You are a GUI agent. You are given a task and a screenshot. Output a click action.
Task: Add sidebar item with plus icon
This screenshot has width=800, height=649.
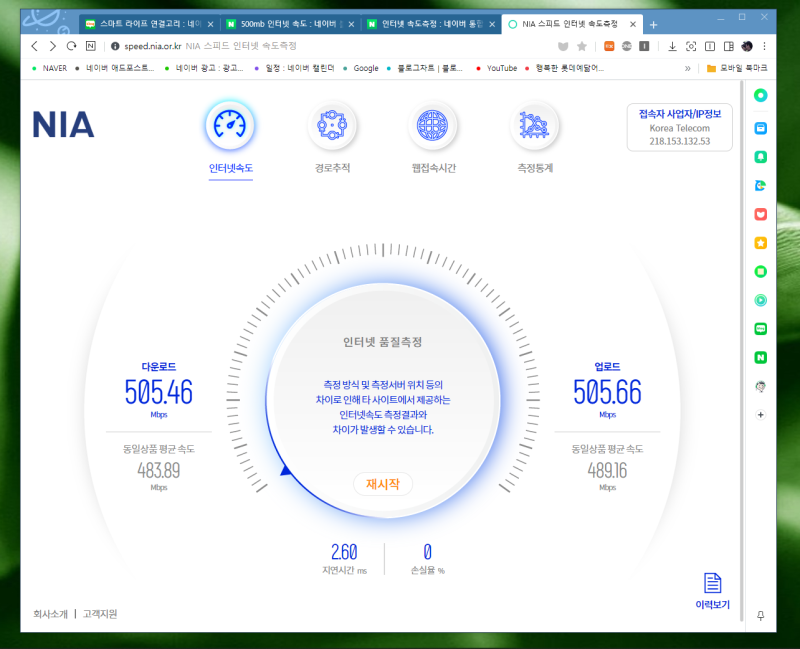point(760,415)
